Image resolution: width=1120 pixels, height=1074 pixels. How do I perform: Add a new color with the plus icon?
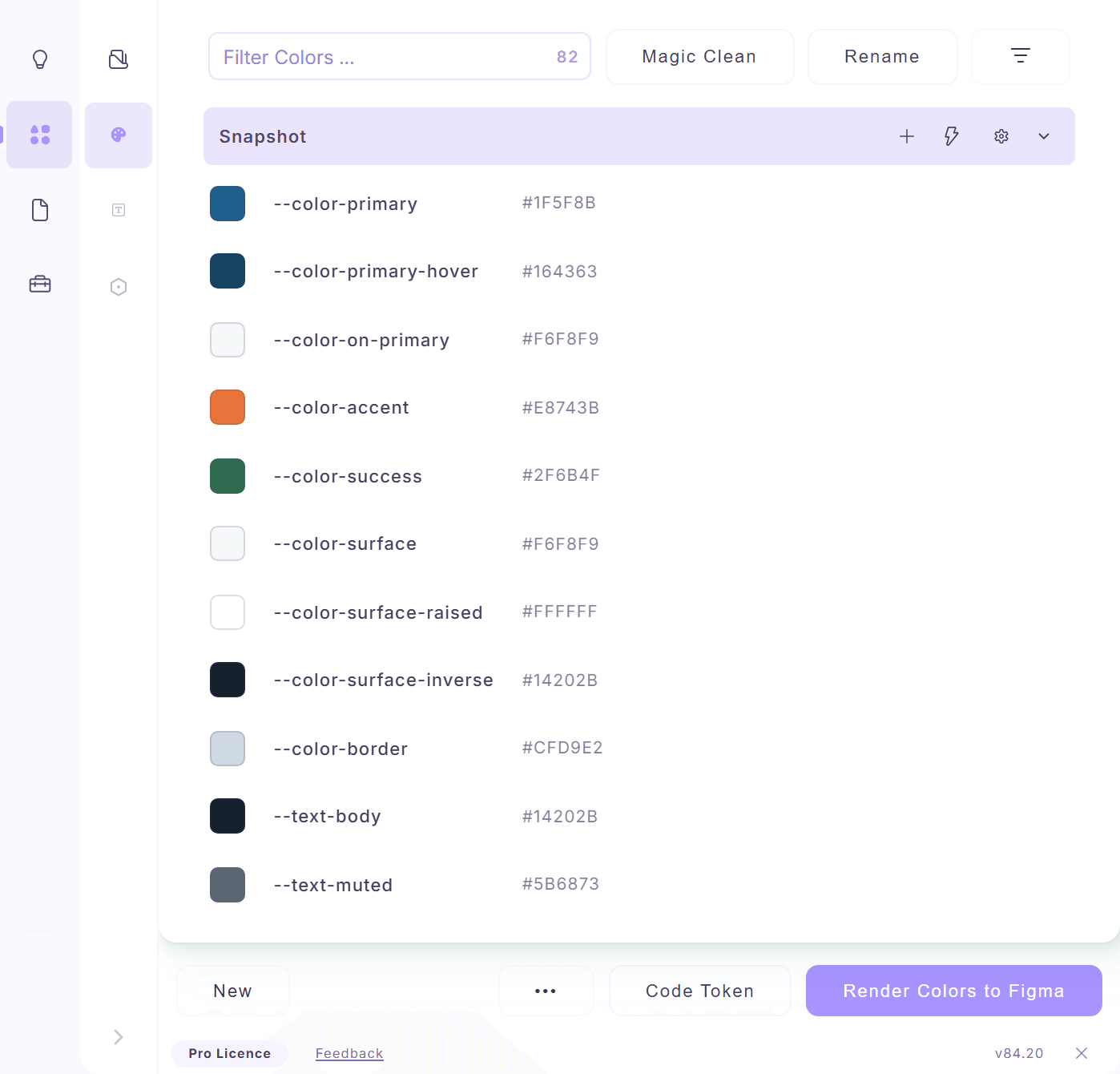(x=907, y=136)
